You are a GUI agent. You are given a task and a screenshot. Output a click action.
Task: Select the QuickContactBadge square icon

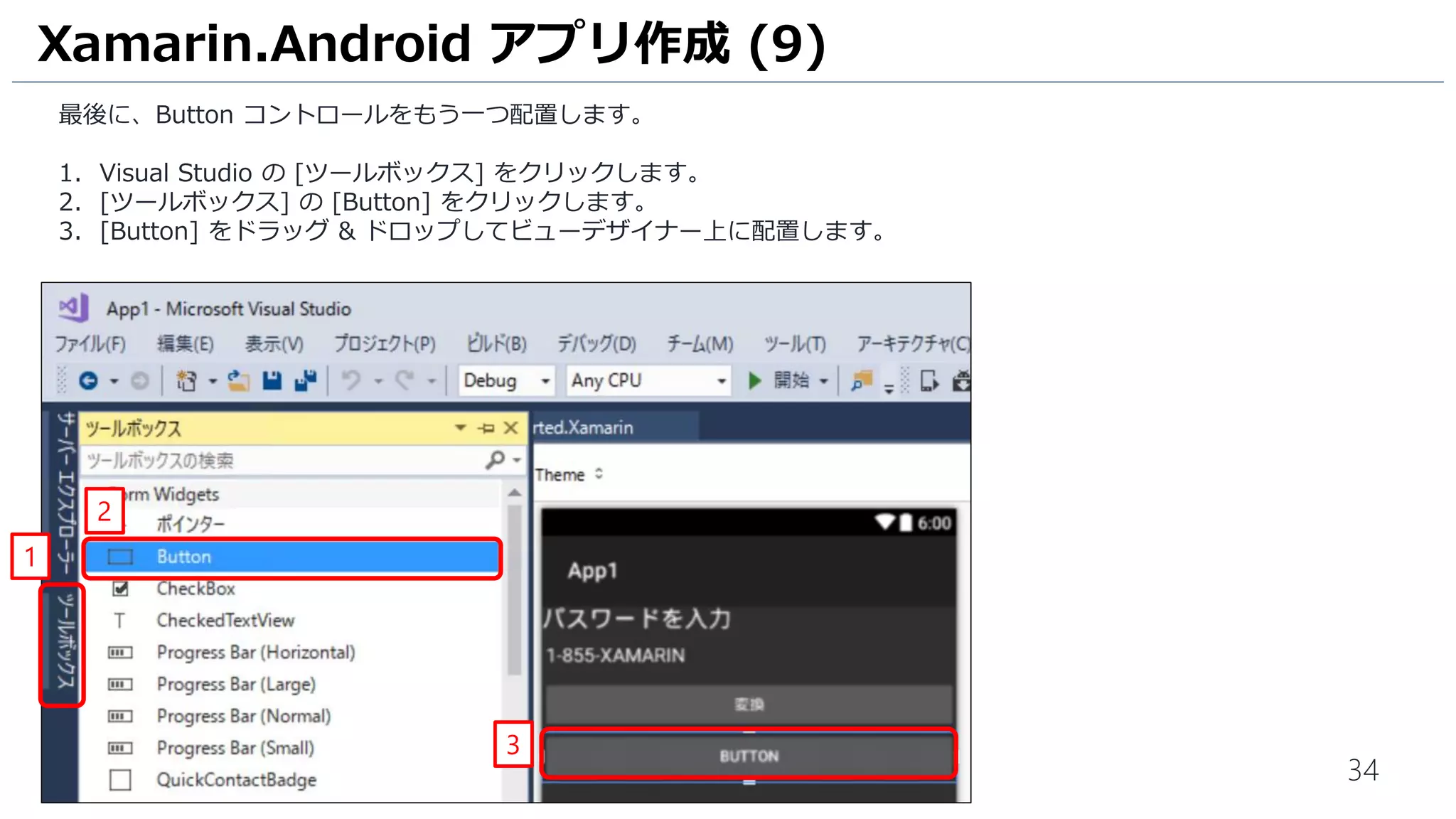point(120,780)
